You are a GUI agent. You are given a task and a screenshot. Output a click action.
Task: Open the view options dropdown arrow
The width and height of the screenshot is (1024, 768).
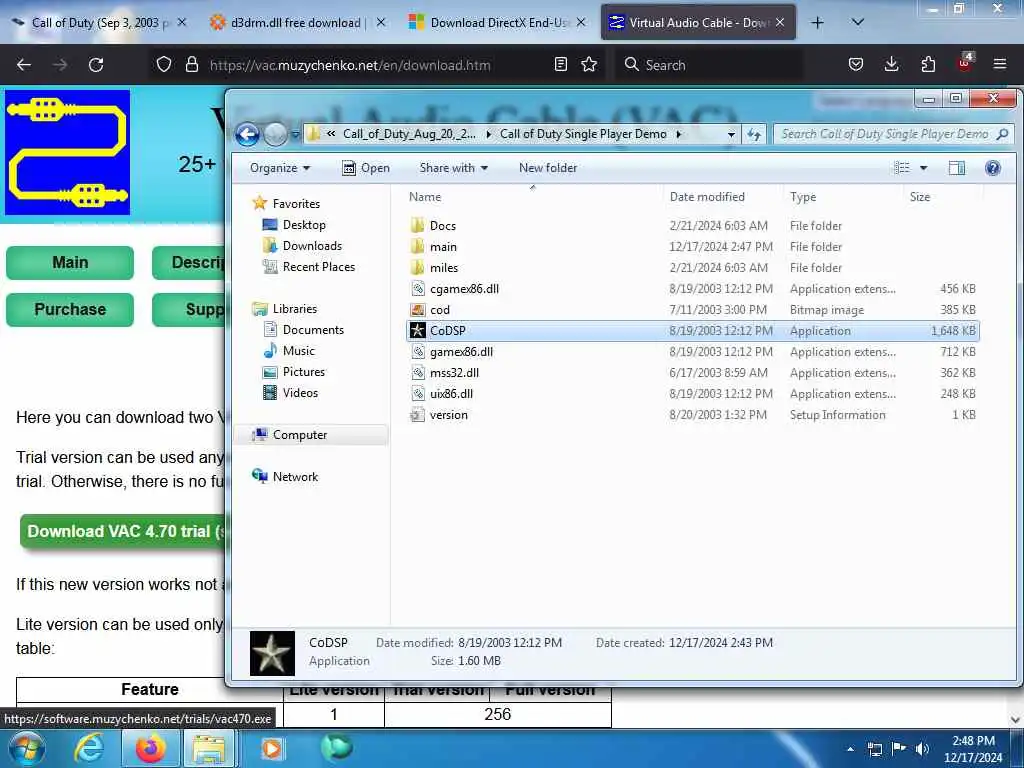click(x=923, y=168)
